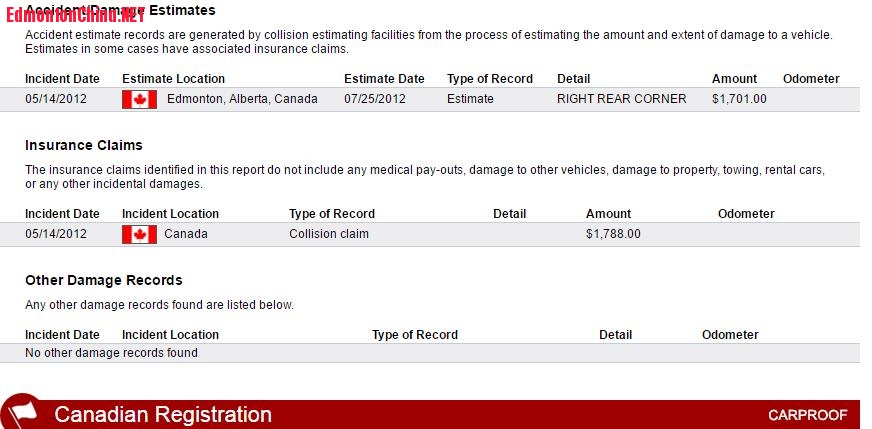Select the Edmonton, Alberta, Canada location text
Screen dimensions: 872x429
click(242, 99)
